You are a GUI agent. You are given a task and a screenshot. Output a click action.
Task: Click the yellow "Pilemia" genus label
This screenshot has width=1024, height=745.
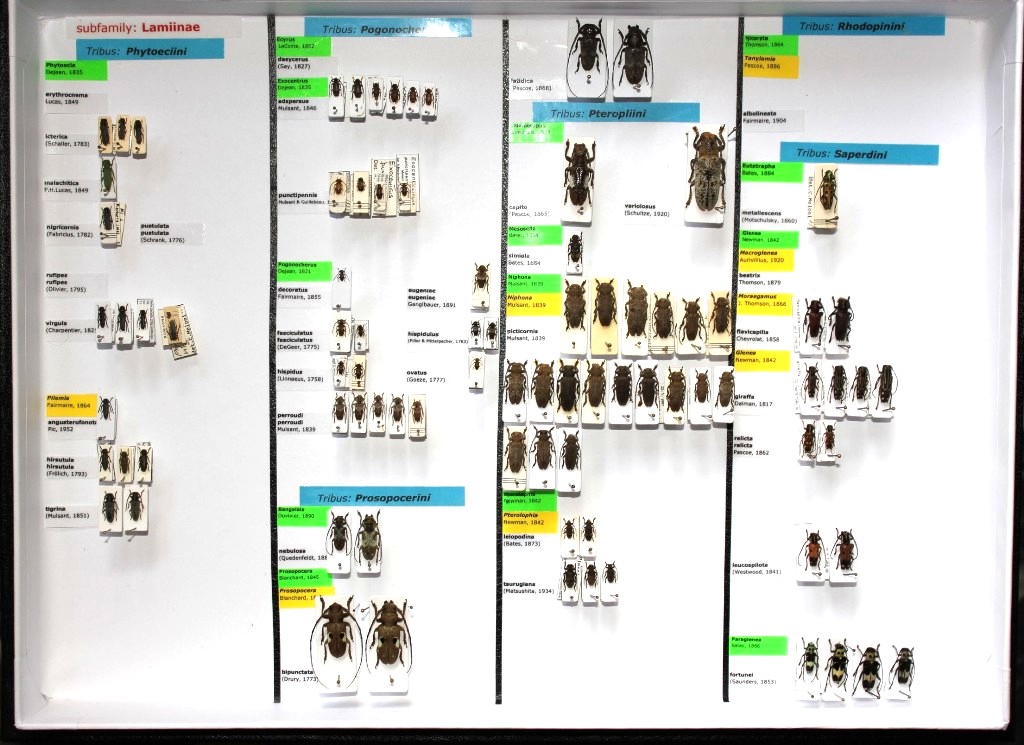pyautogui.click(x=70, y=403)
